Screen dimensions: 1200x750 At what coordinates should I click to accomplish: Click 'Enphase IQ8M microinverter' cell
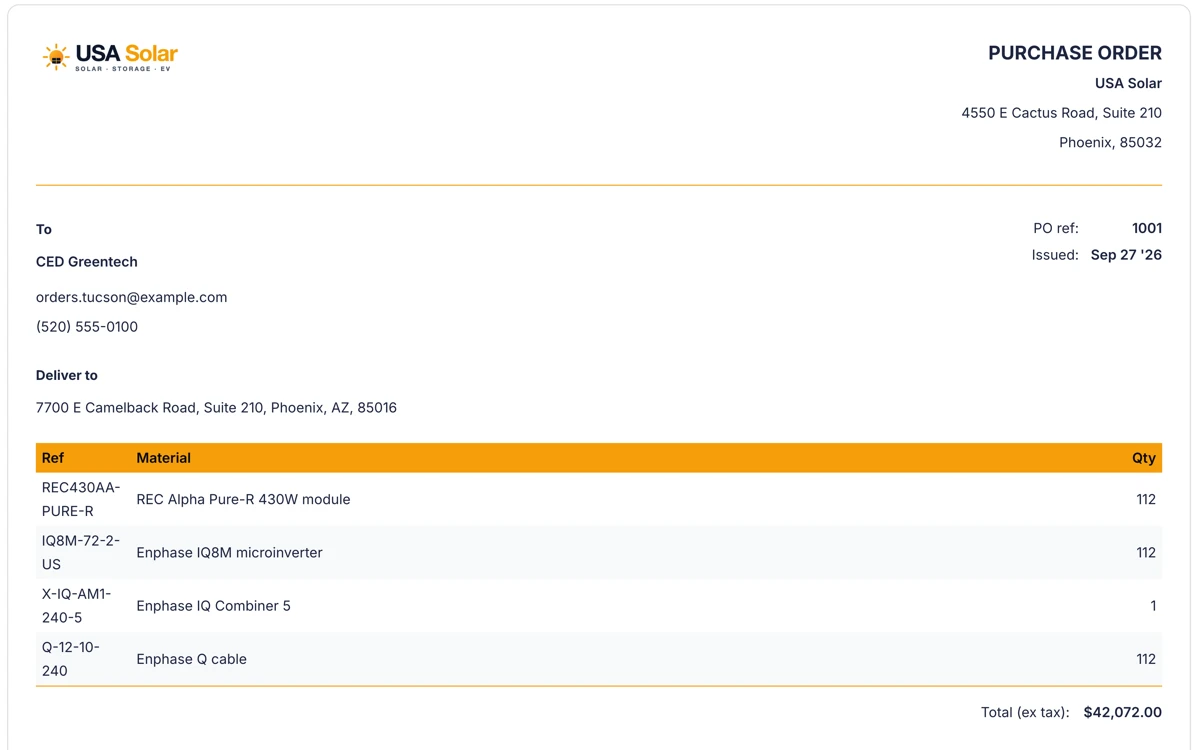pos(230,552)
